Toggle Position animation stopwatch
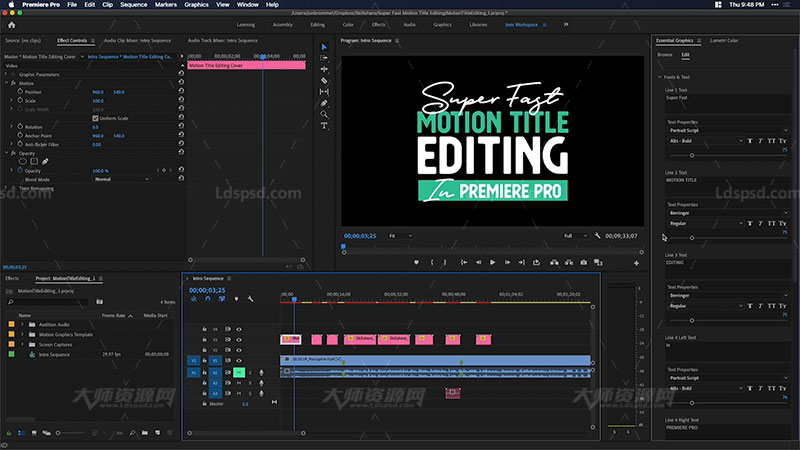The image size is (800, 450). point(20,91)
